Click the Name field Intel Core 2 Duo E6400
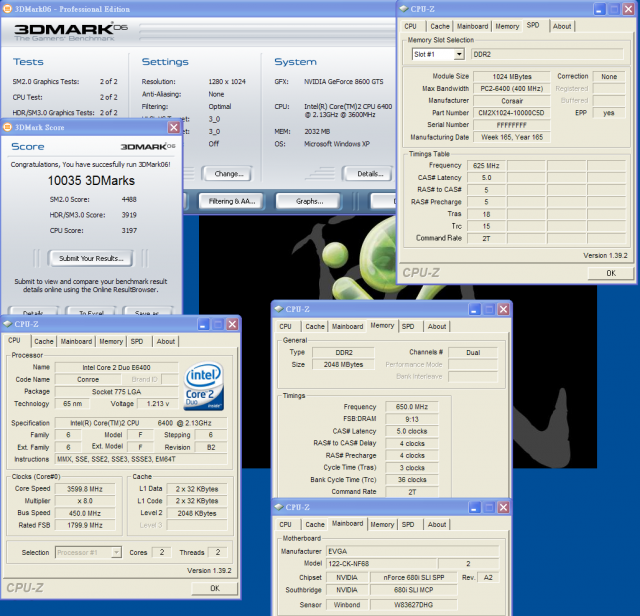640x616 pixels. (x=116, y=367)
